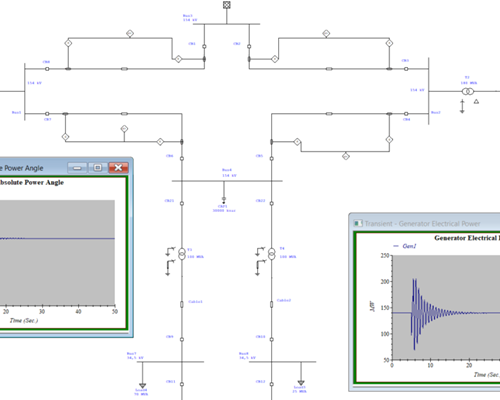Viewport: 500px width, 400px height.
Task: Select circuit breaker CB12
Action: click(x=272, y=384)
